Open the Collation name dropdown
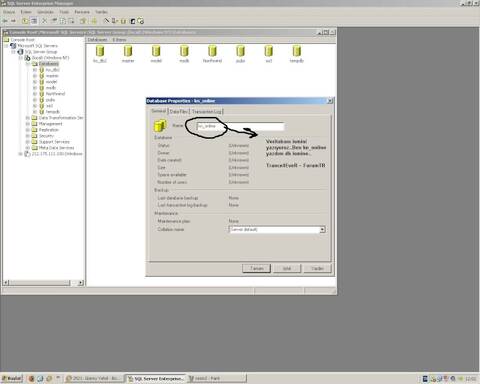 (322, 229)
